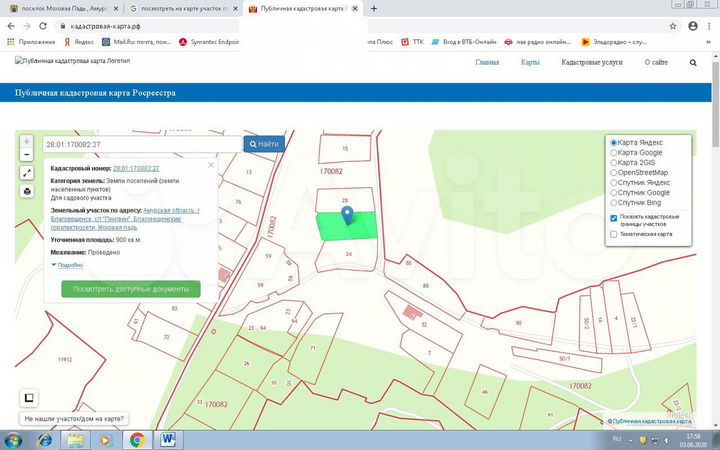Select the Карта Google radio option
Viewport: 720px width, 450px height.
[613, 152]
